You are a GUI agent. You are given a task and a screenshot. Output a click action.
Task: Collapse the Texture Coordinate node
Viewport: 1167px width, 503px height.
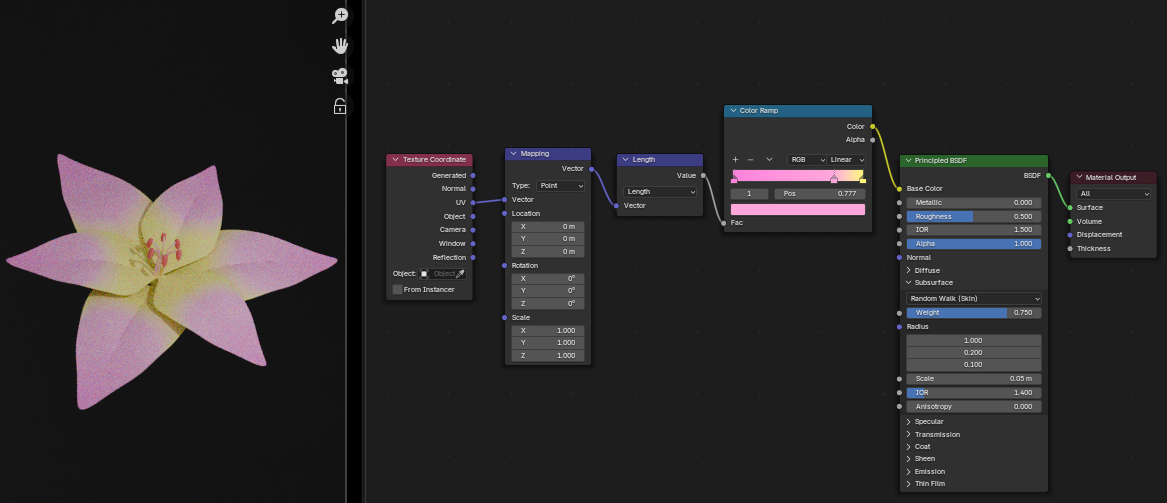(x=394, y=159)
